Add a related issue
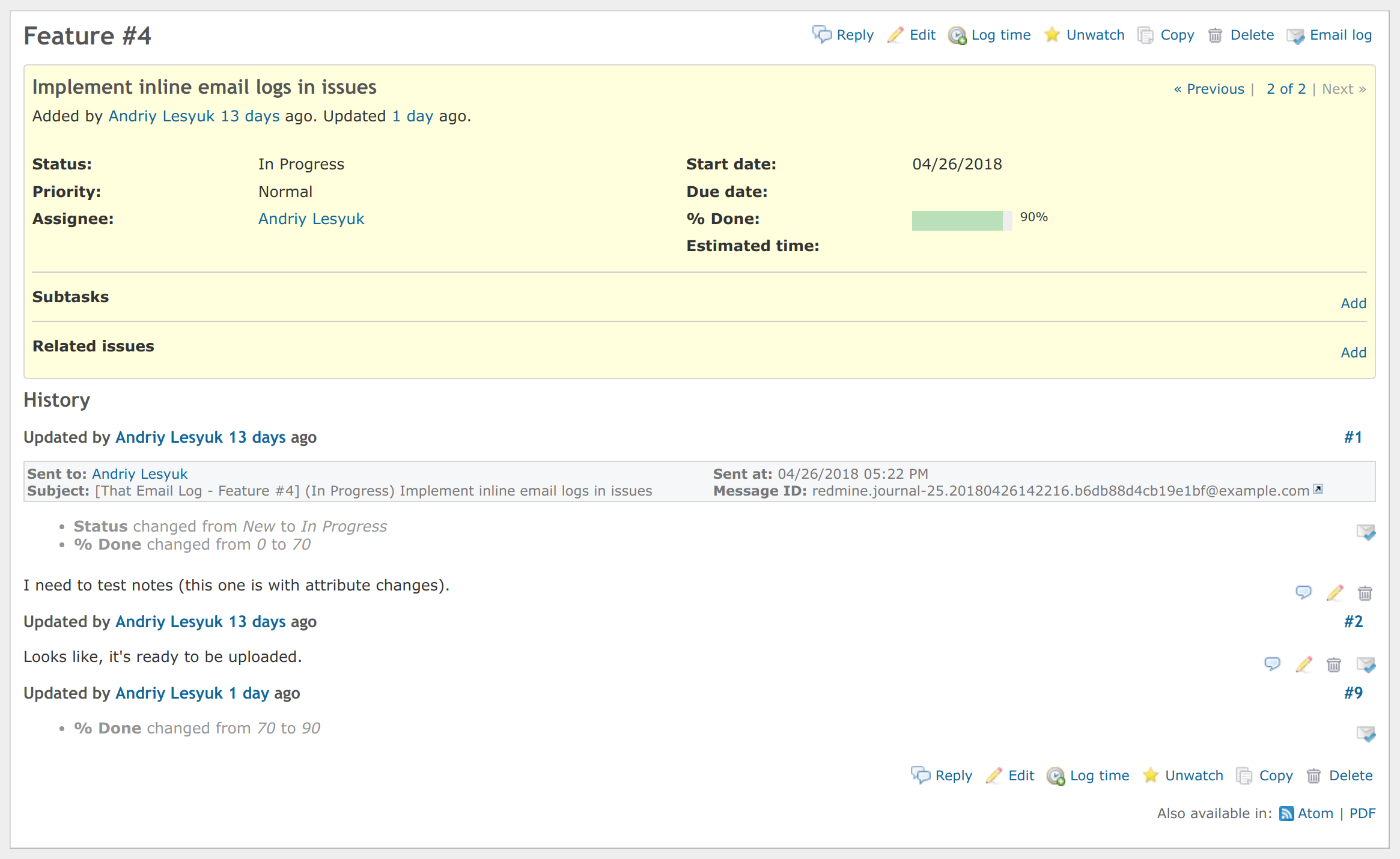The width and height of the screenshot is (1400, 859). [x=1353, y=353]
